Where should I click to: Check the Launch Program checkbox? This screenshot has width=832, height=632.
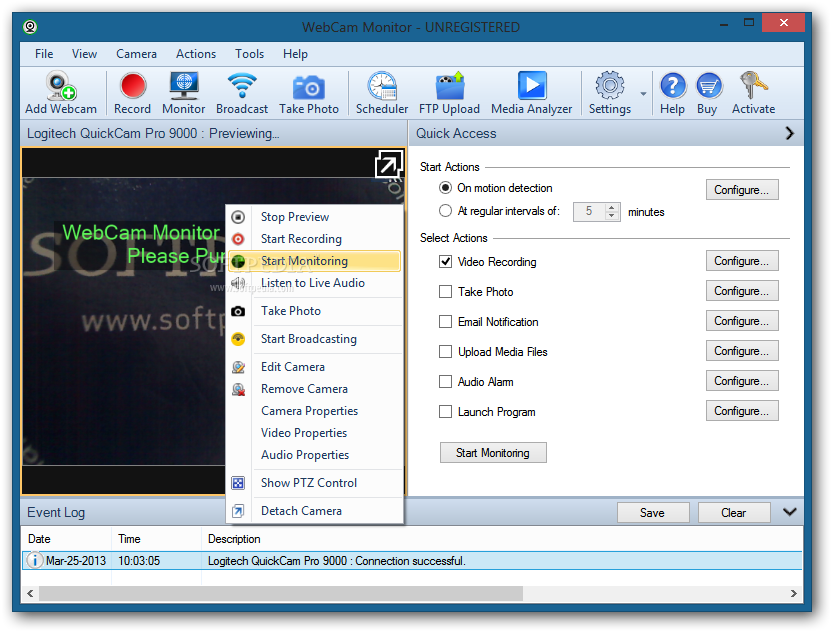[x=446, y=412]
